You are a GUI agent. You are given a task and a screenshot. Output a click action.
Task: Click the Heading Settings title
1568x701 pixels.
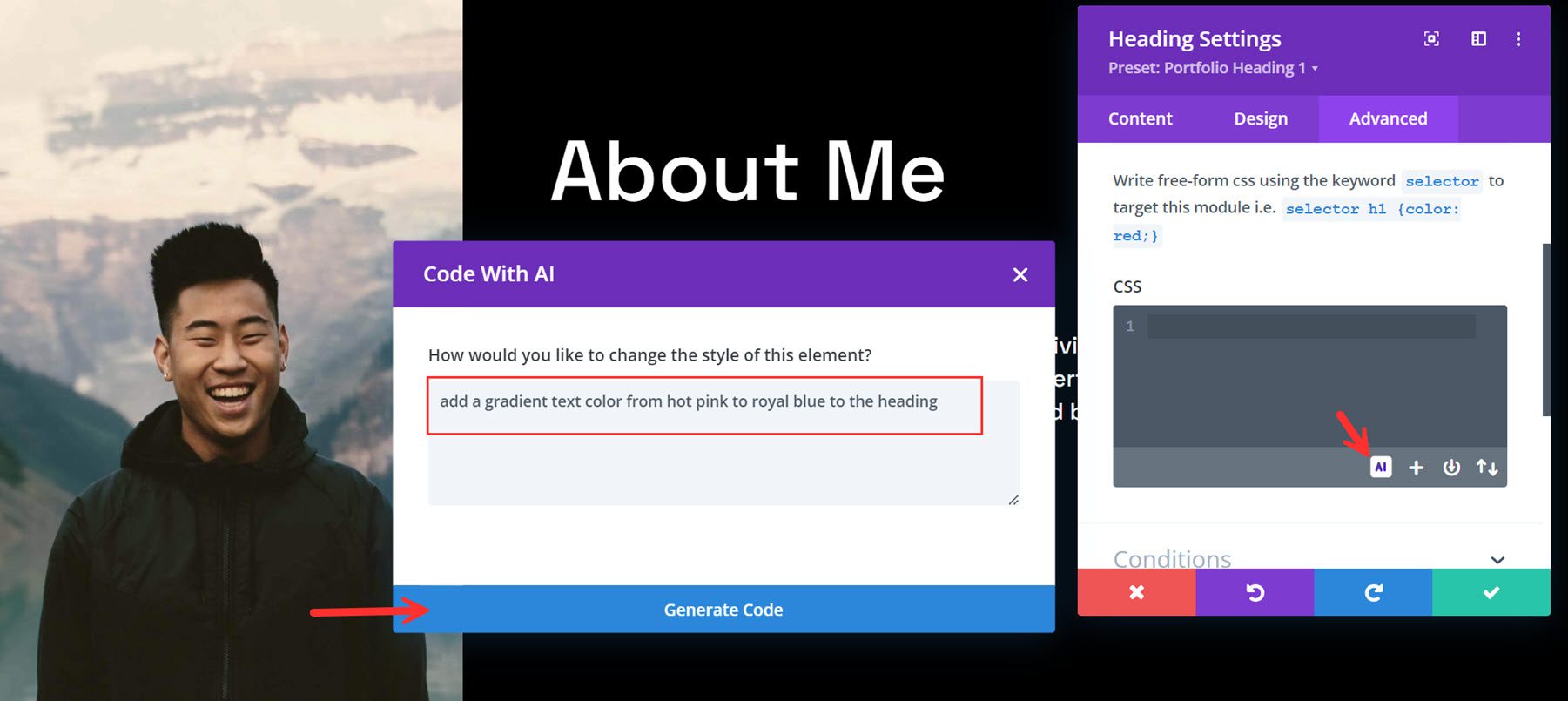pos(1195,39)
